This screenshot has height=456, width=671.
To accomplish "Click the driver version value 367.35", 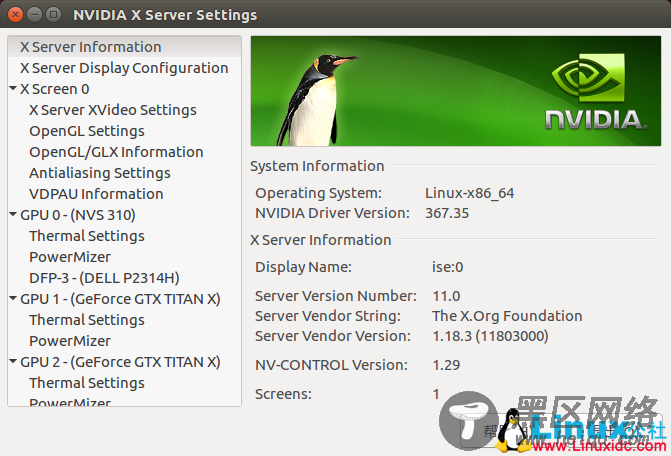I will [447, 213].
